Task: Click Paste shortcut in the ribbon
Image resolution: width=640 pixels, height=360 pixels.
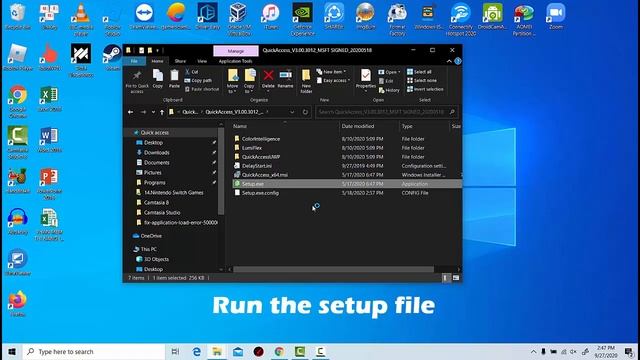Action: [x=202, y=89]
